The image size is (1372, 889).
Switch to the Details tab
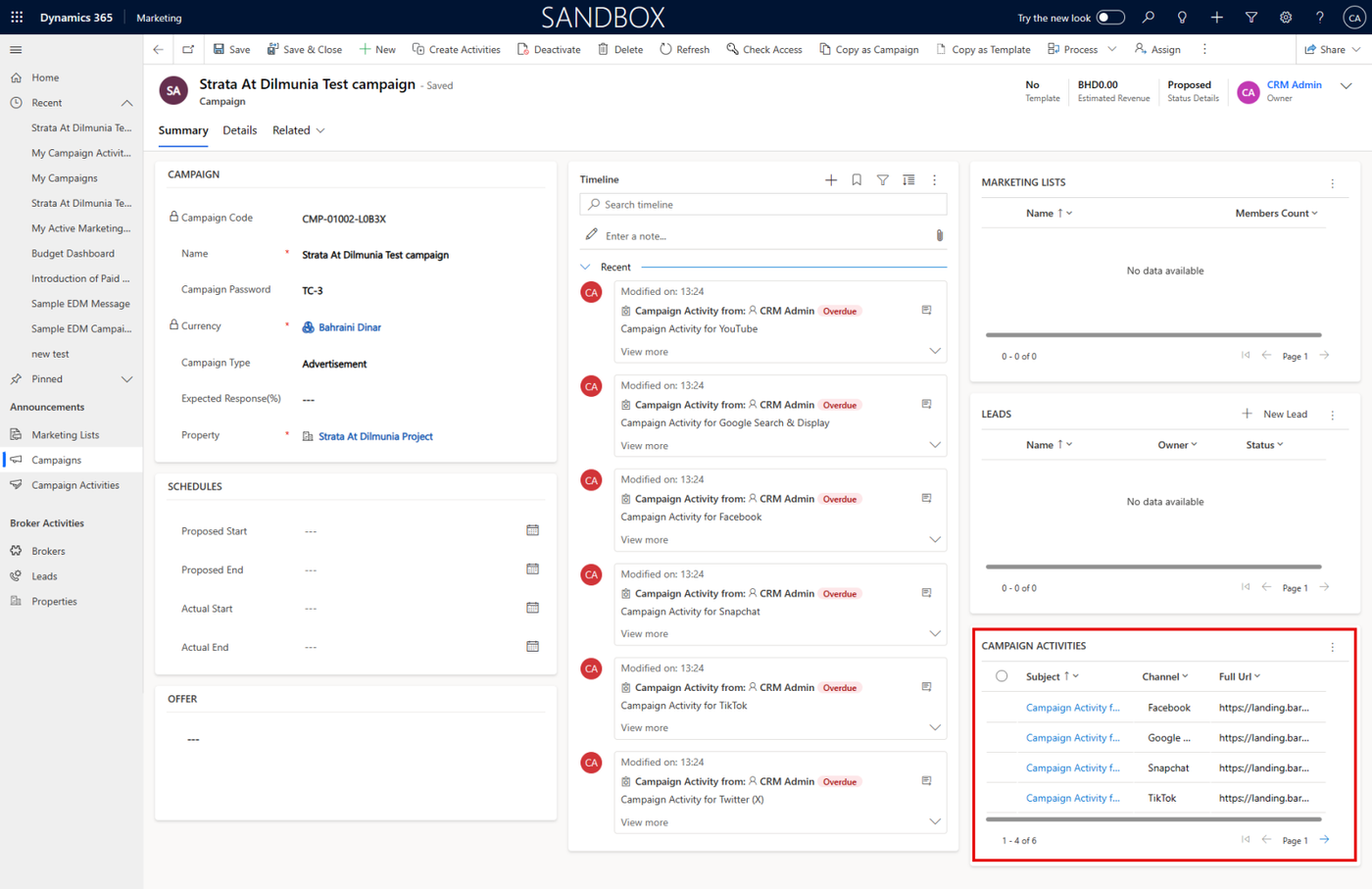coord(239,130)
